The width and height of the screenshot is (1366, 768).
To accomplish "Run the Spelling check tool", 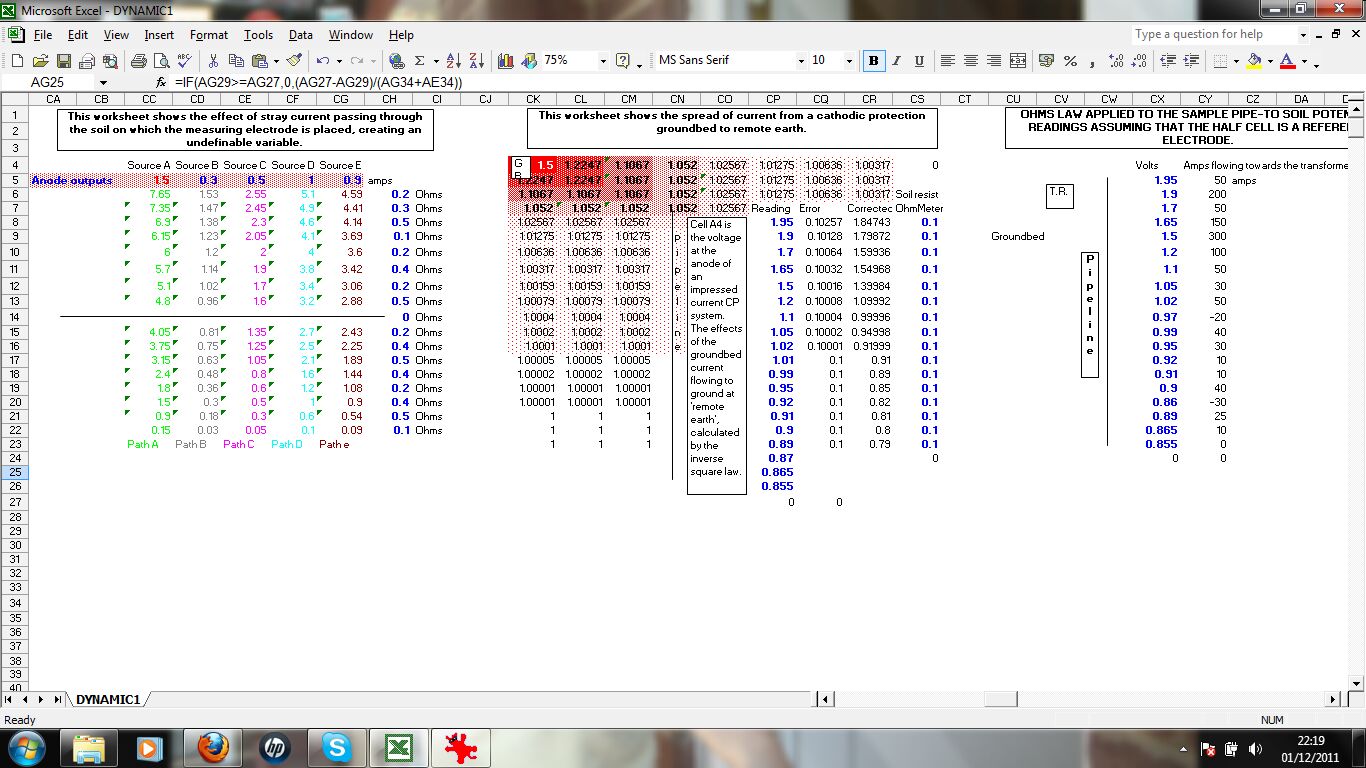I will pos(184,61).
